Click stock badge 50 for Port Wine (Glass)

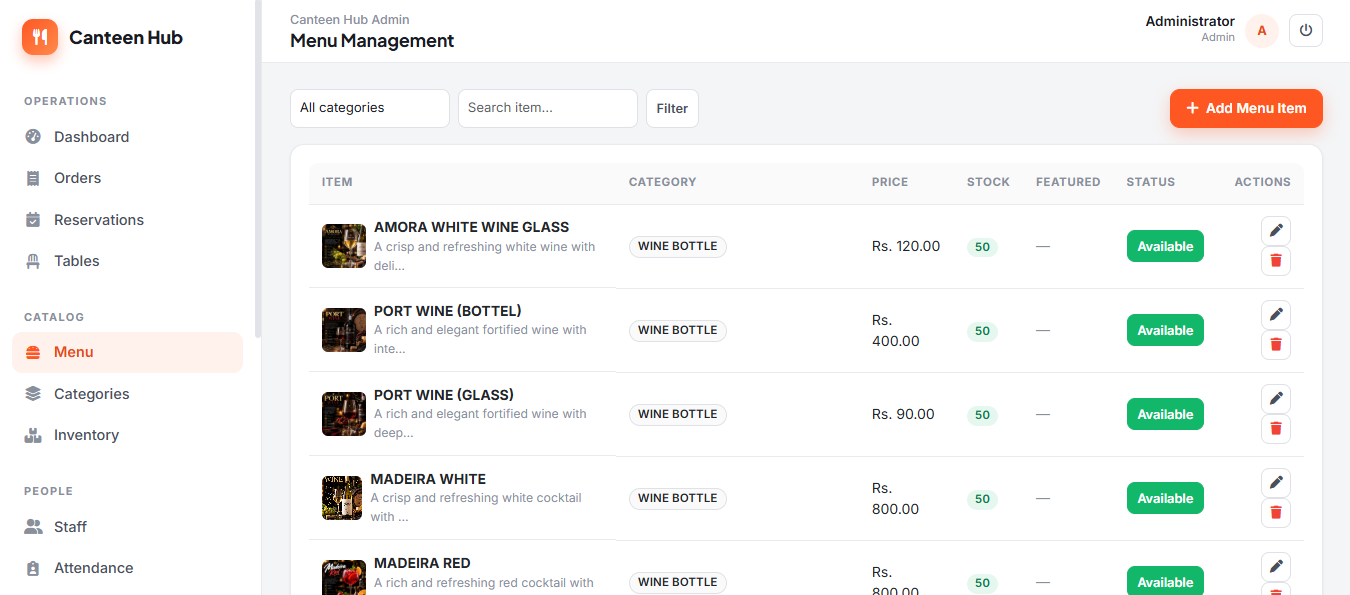pos(982,415)
